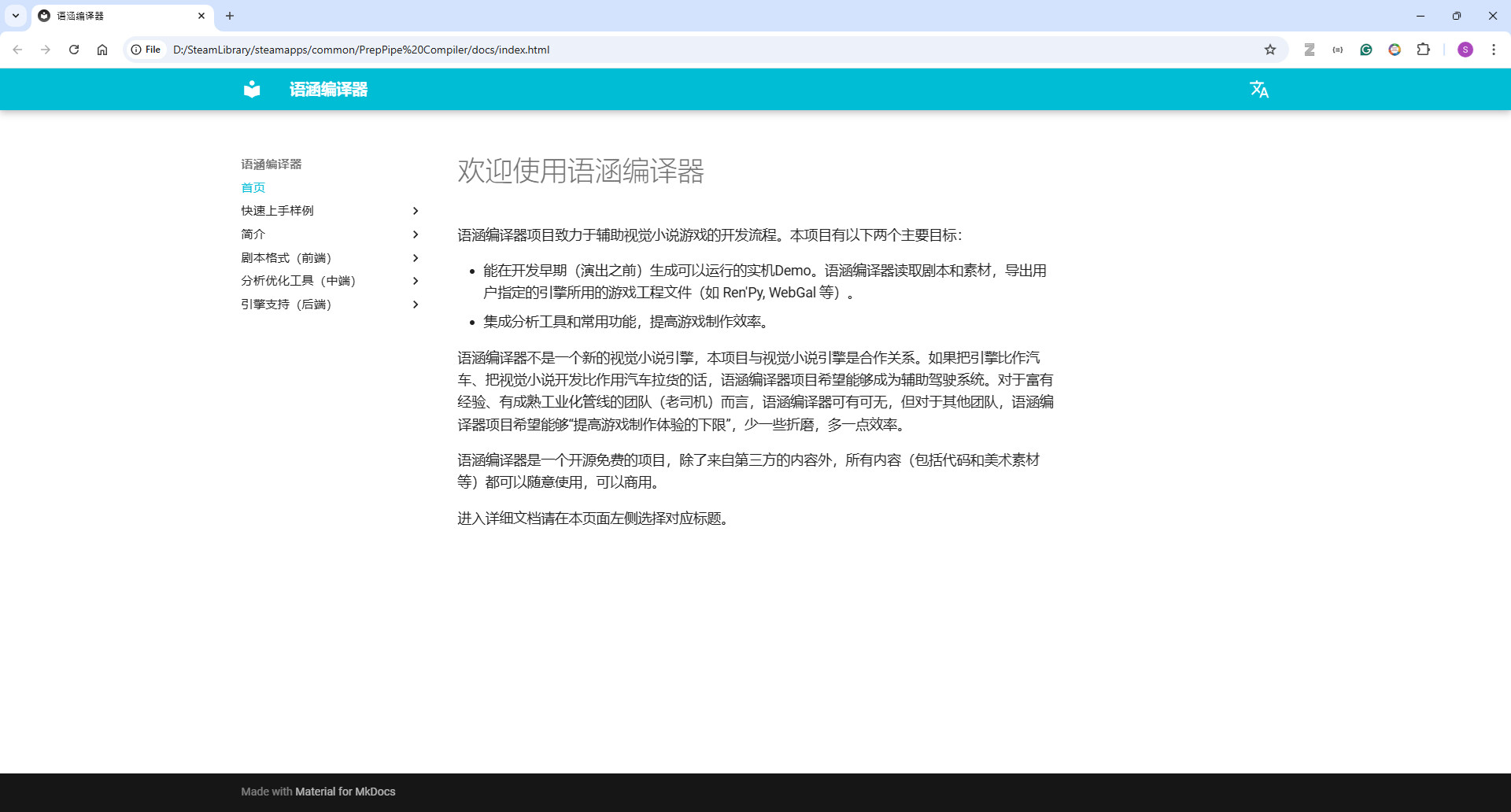Click the 语涵编译器 header title

328,90
